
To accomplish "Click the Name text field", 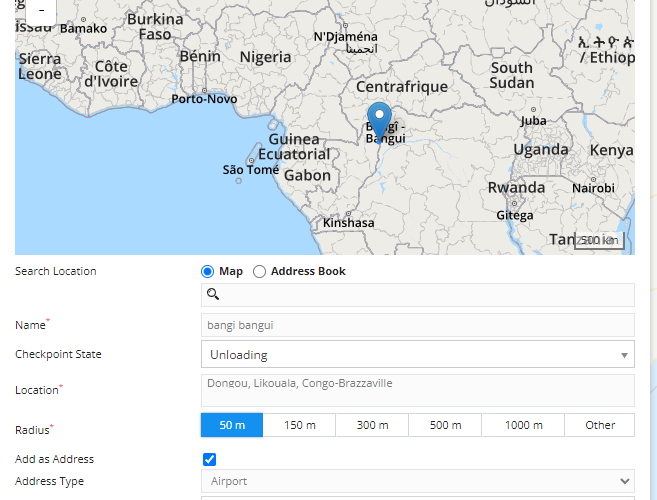I will coord(417,325).
